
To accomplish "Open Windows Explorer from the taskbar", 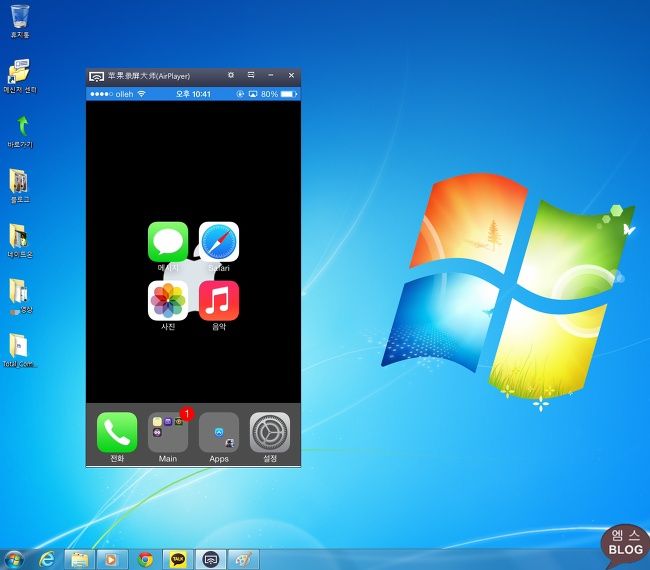I will (x=80, y=560).
